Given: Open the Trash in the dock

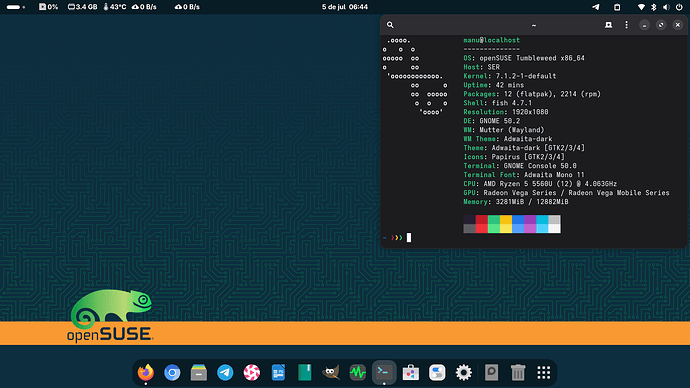Looking at the screenshot, I should pos(518,373).
